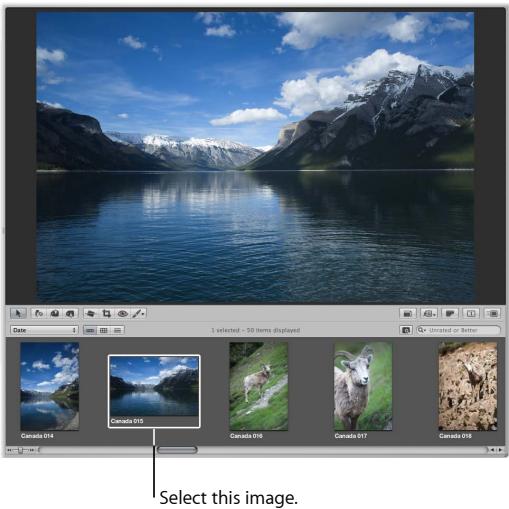
Task: Select the Canada 016 goat thumbnail
Action: click(x=259, y=386)
